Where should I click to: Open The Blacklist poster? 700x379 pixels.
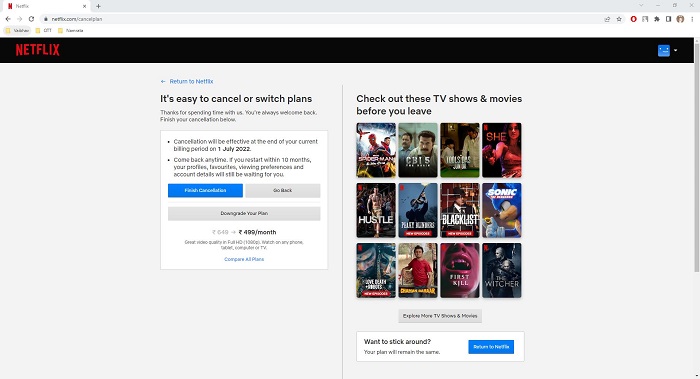460,210
